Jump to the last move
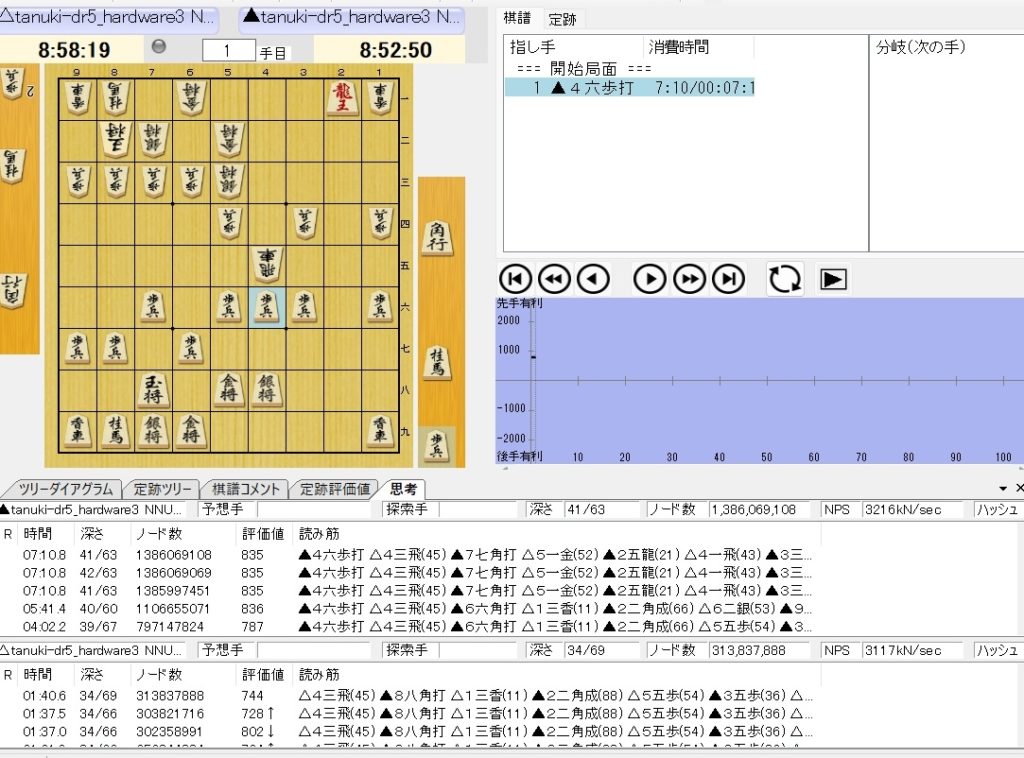The image size is (1024, 758). tap(728, 279)
